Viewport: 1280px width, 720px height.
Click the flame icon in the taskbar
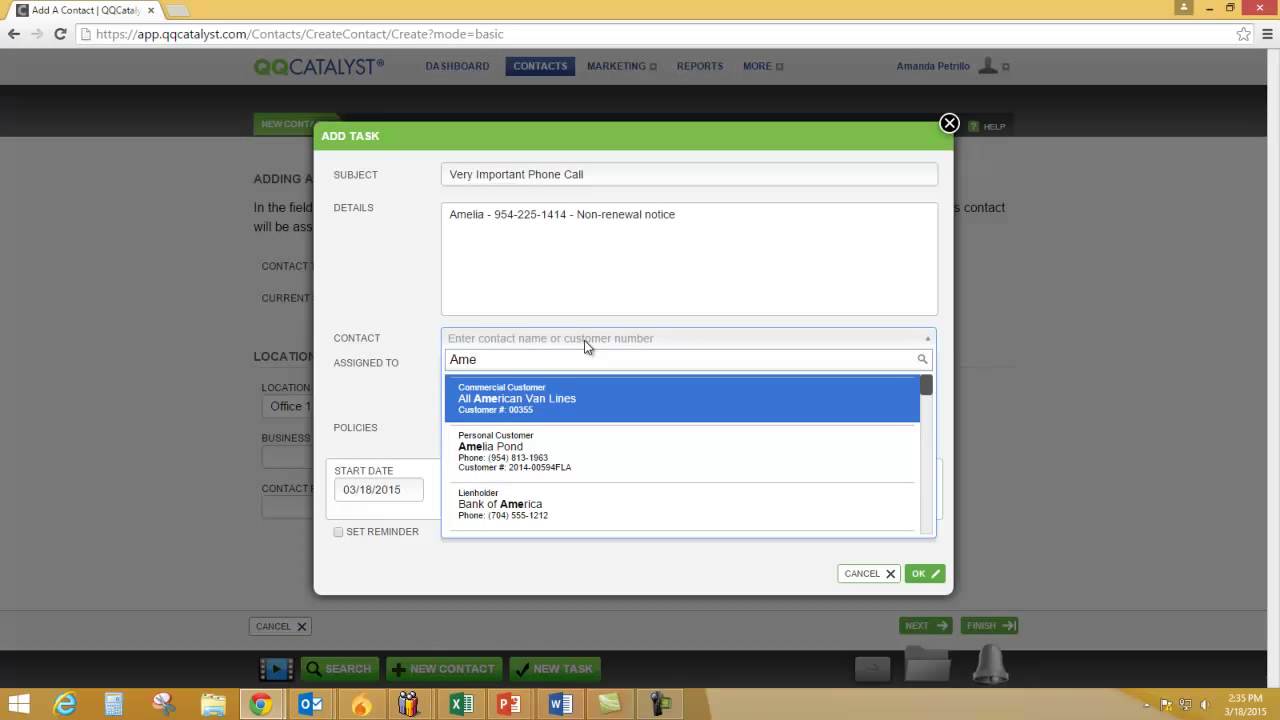[361, 704]
